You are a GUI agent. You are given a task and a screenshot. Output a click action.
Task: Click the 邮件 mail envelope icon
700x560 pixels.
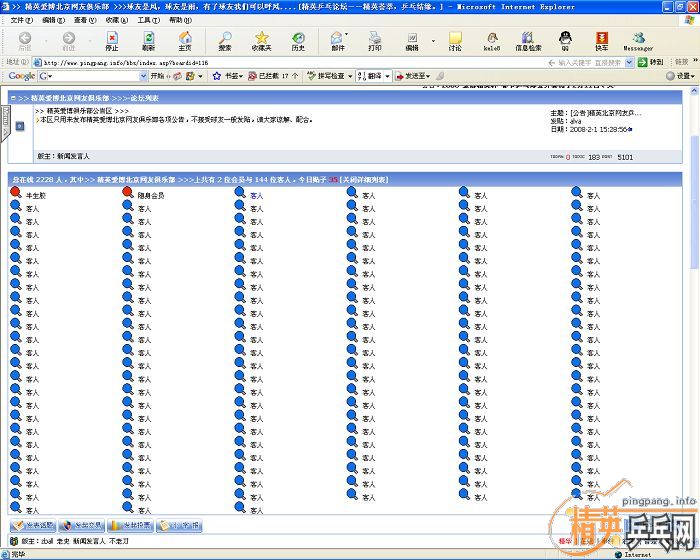tap(338, 42)
